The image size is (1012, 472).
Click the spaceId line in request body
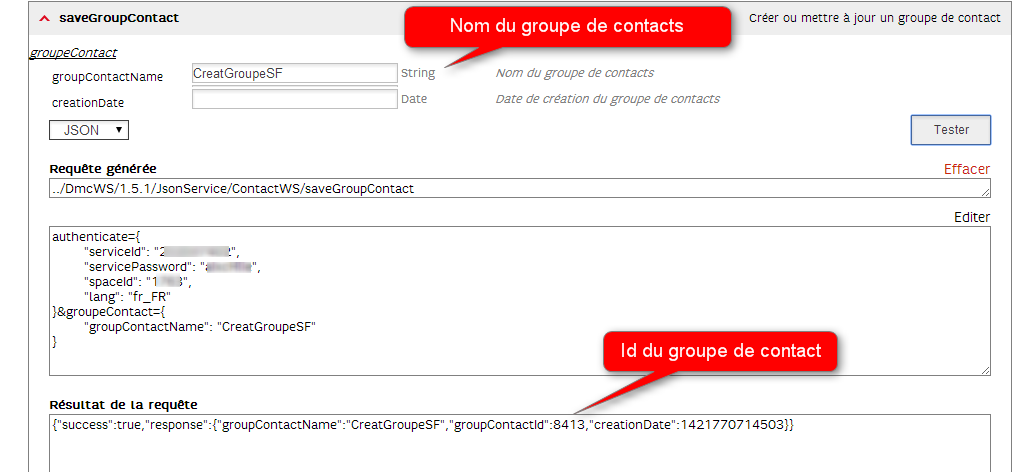click(138, 282)
